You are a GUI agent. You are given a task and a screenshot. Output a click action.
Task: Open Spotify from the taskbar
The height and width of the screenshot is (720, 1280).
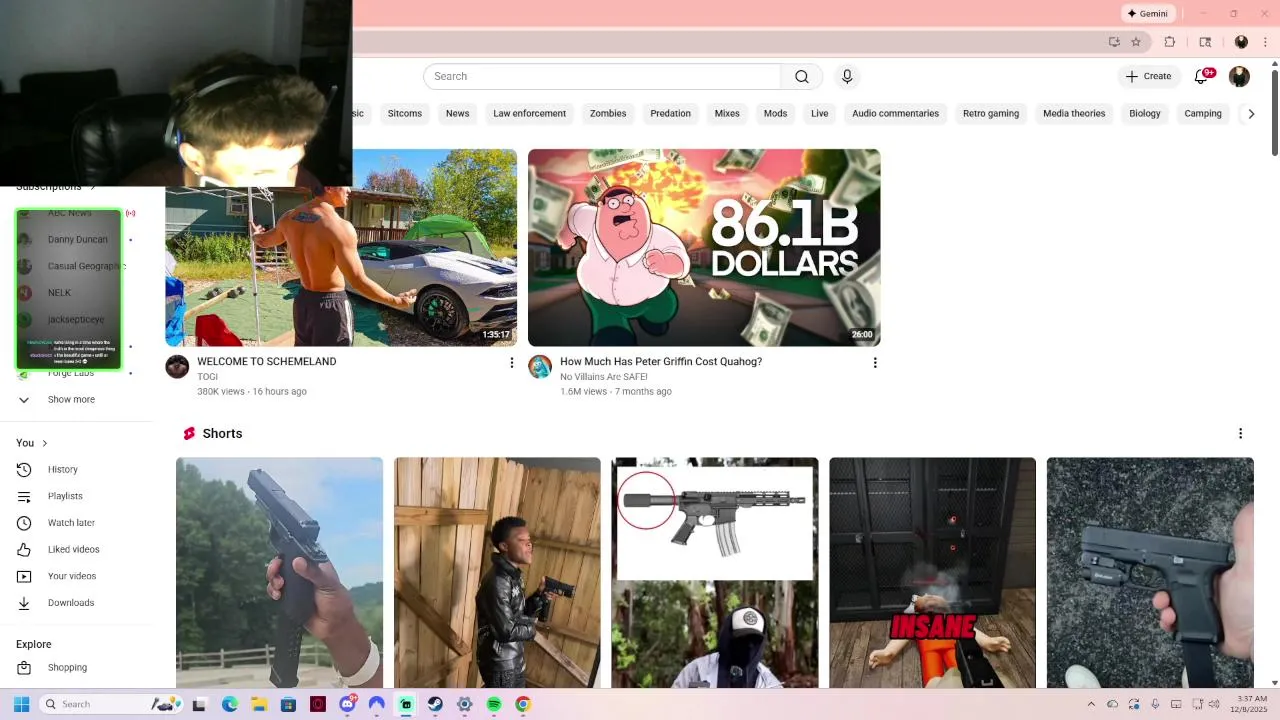click(x=493, y=704)
